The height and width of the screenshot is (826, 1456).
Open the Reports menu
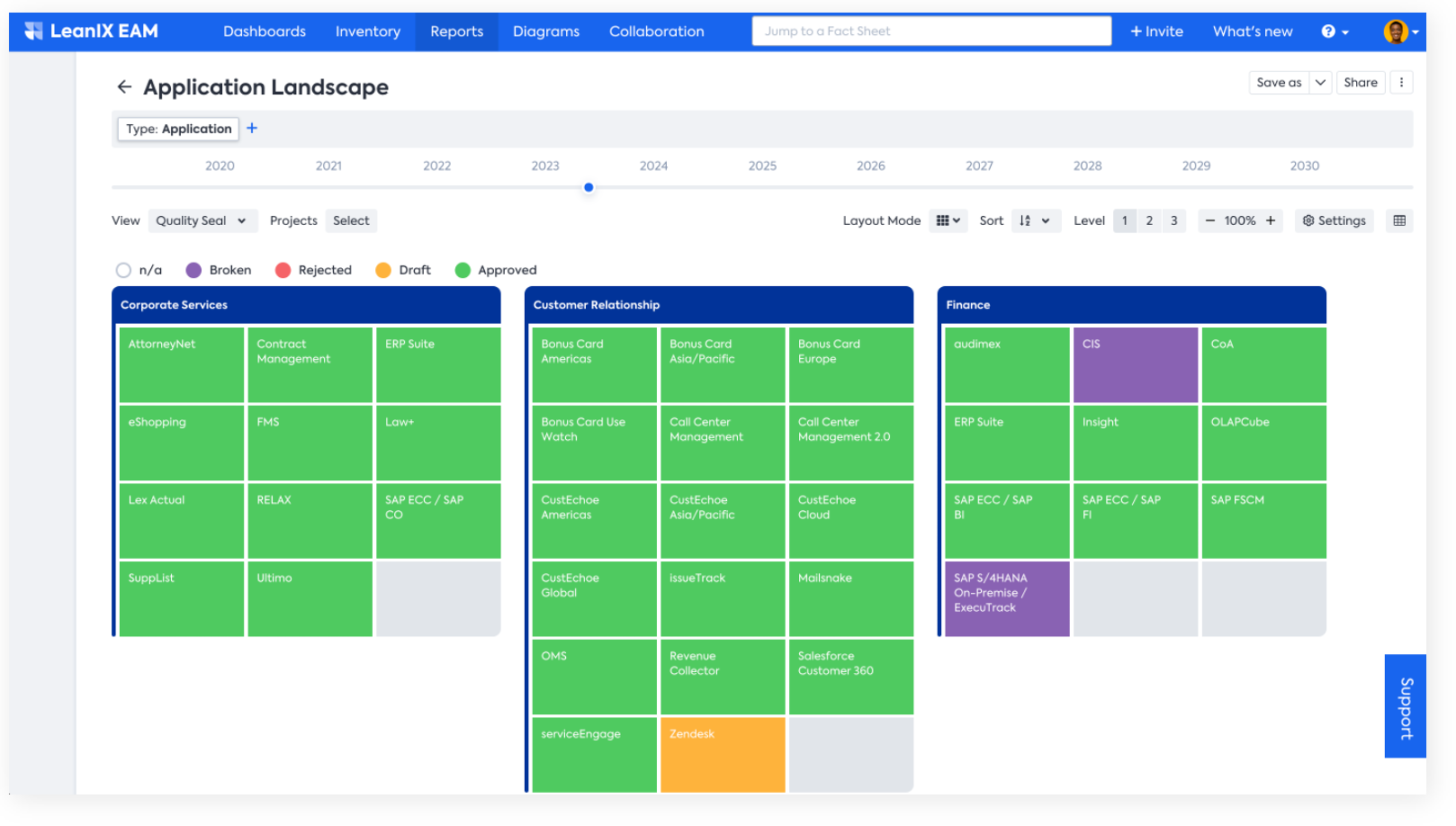[456, 31]
